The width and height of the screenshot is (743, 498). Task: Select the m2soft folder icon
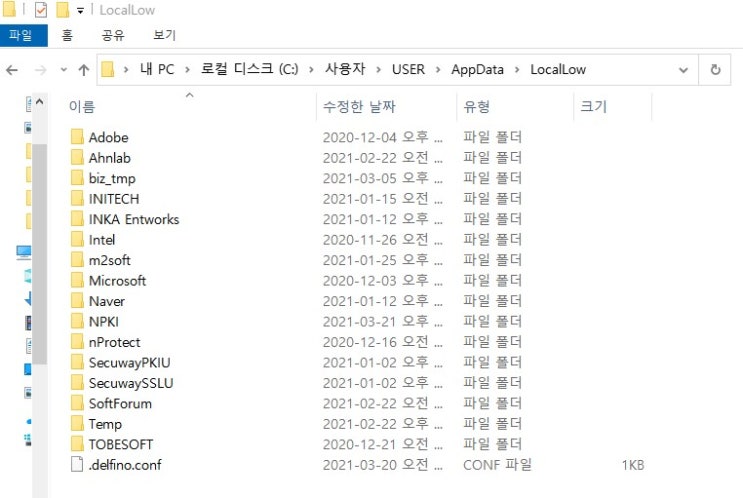point(77,260)
